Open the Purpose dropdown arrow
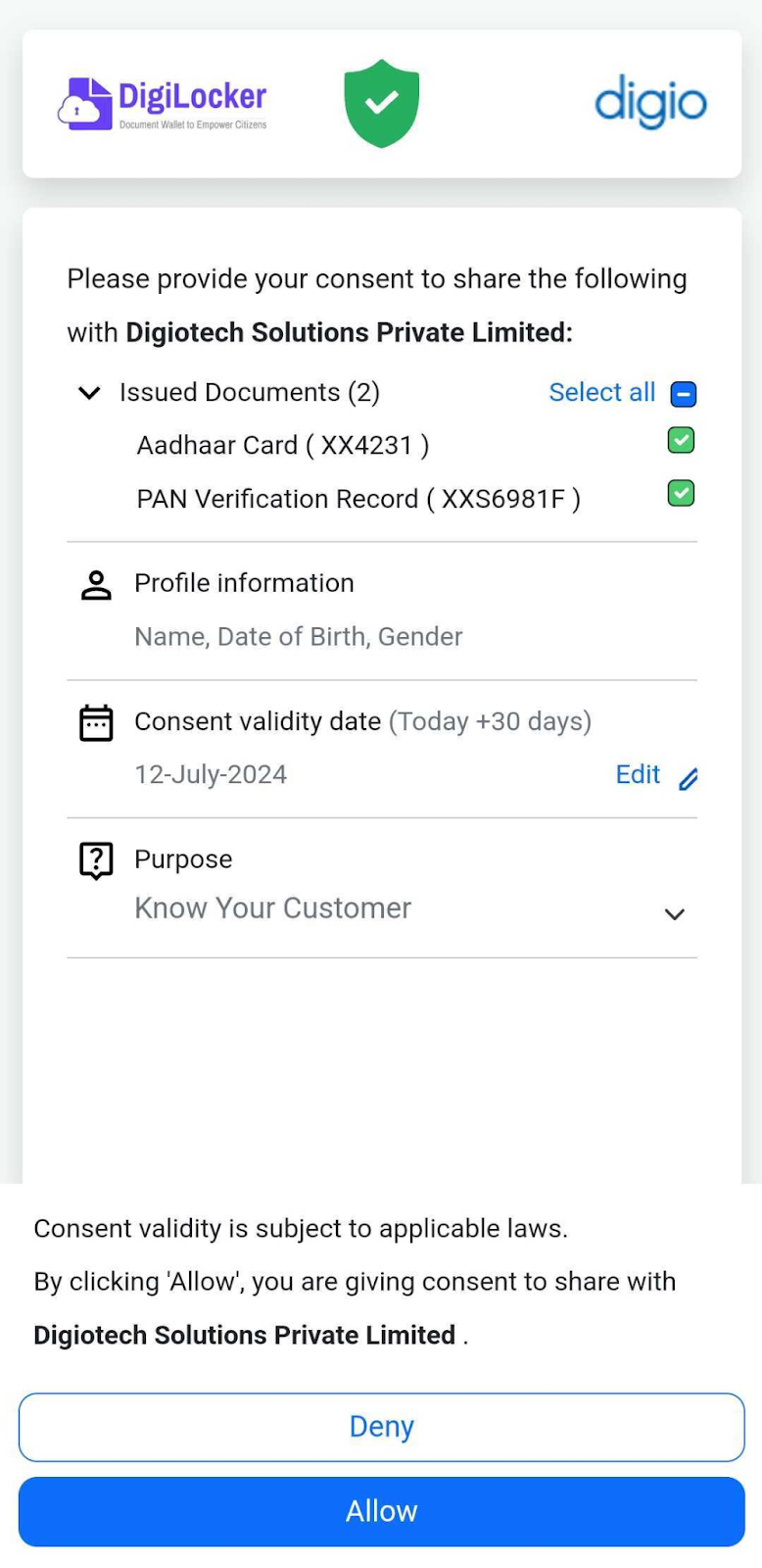 click(674, 914)
